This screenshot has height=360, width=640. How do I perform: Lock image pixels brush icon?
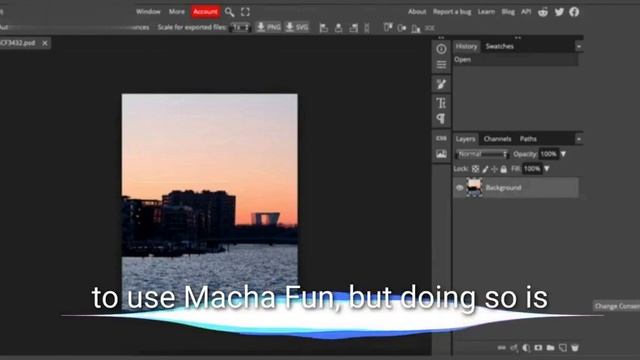pos(485,169)
